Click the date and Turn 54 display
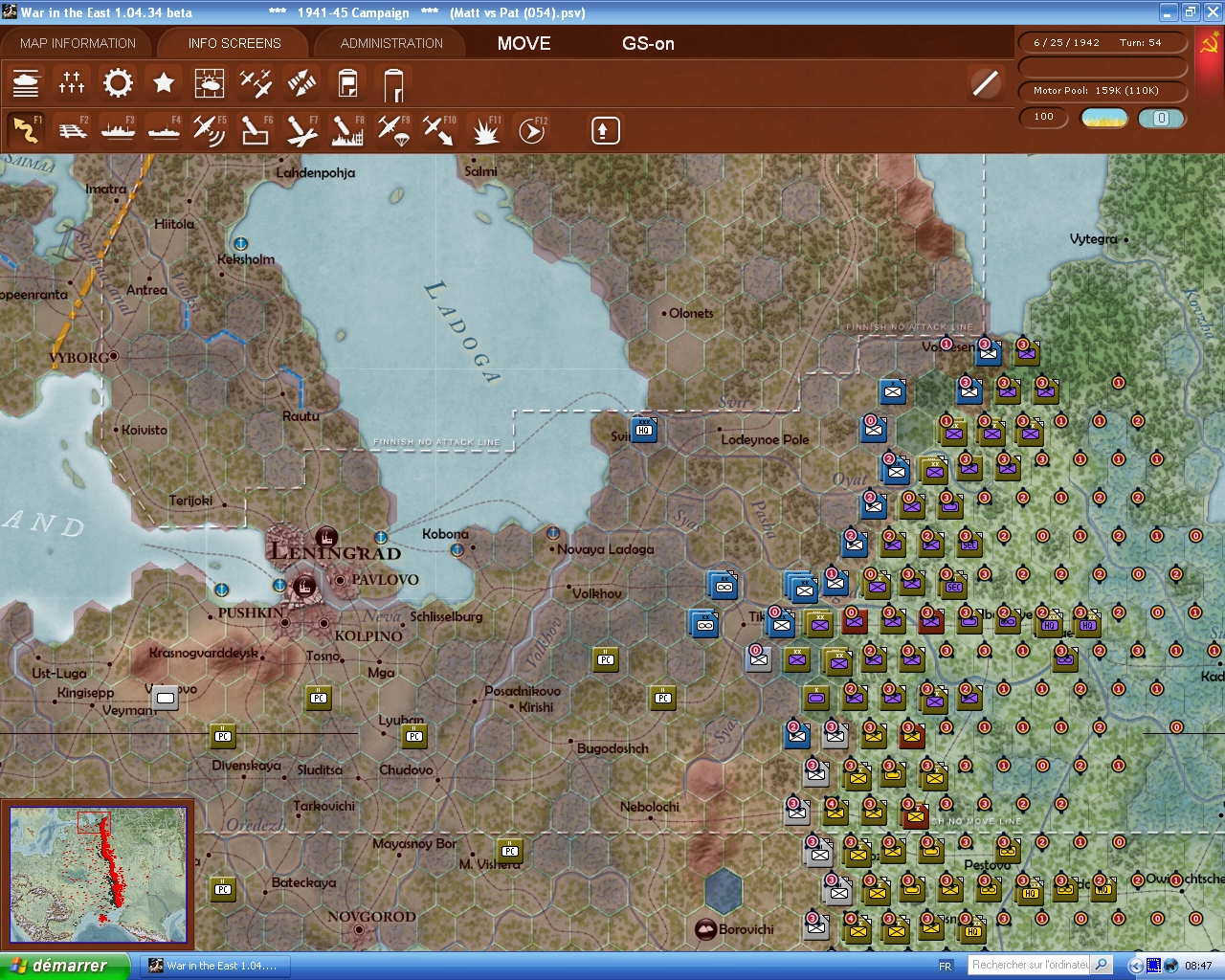The height and width of the screenshot is (980, 1225). (1103, 43)
